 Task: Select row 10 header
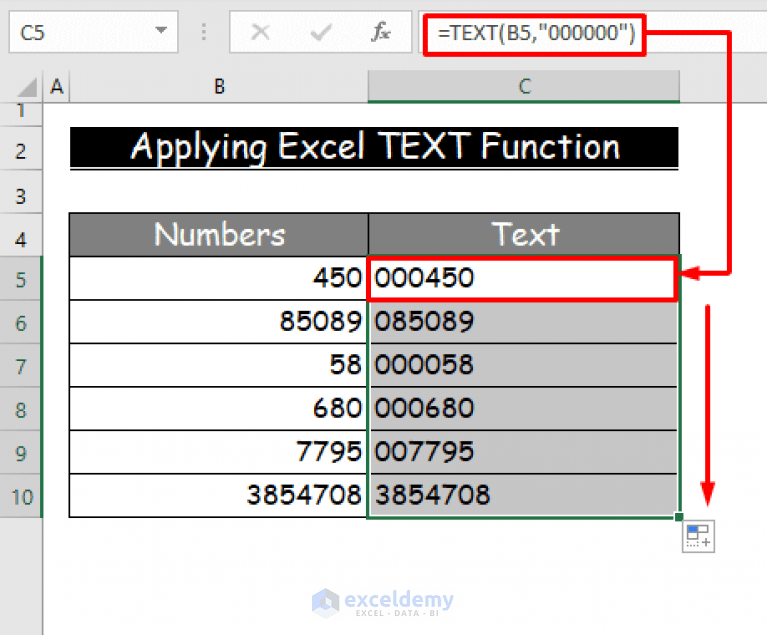(x=21, y=496)
